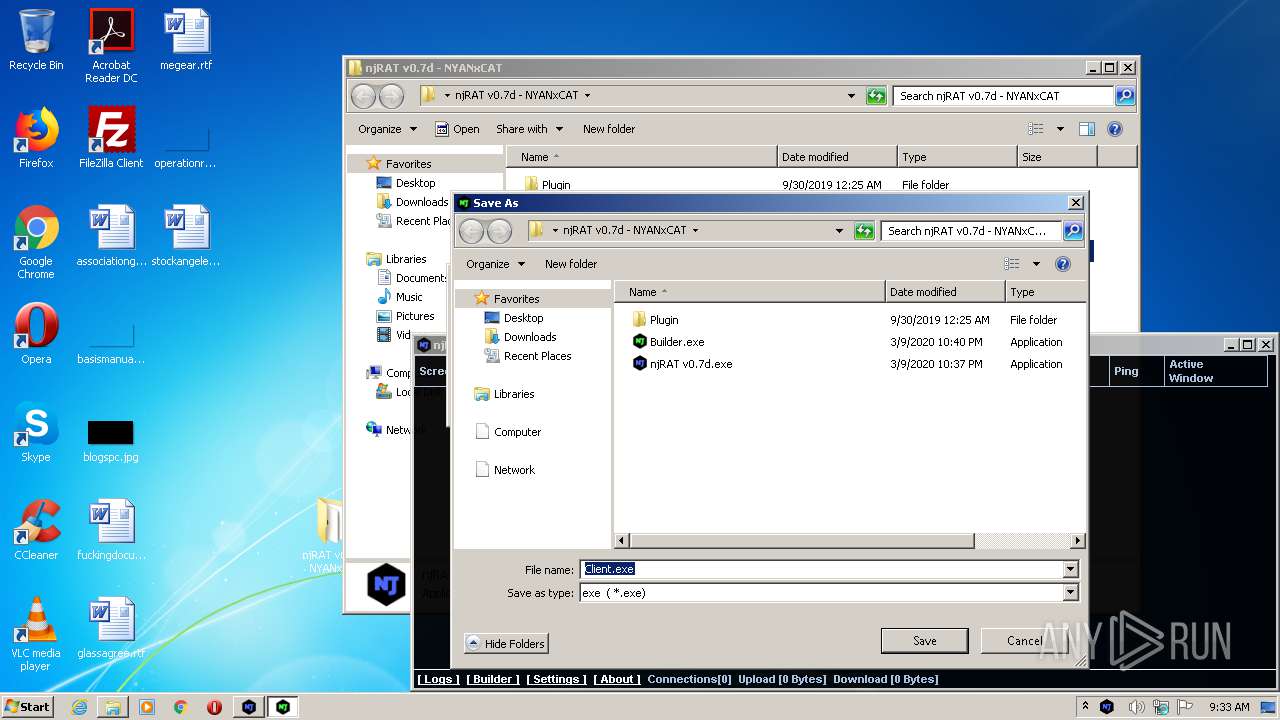
Task: Open About tab in njRAT window
Action: (617, 679)
